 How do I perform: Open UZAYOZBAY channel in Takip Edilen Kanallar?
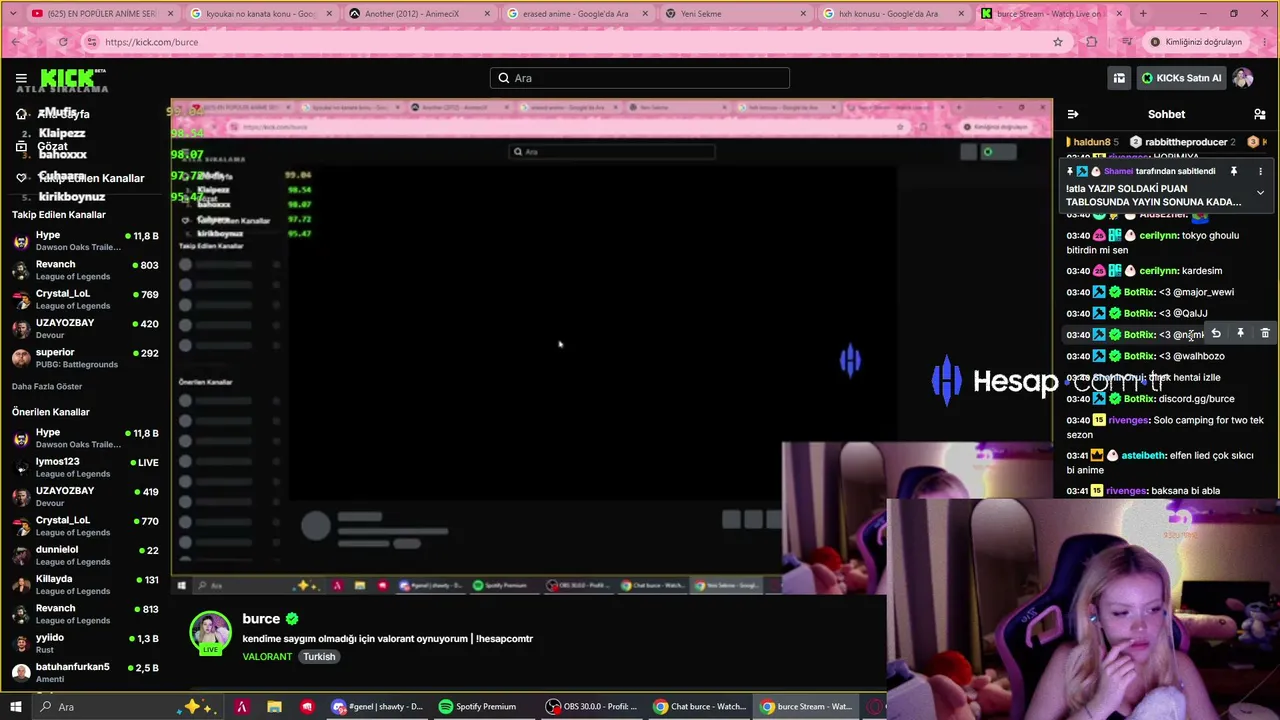tap(85, 329)
